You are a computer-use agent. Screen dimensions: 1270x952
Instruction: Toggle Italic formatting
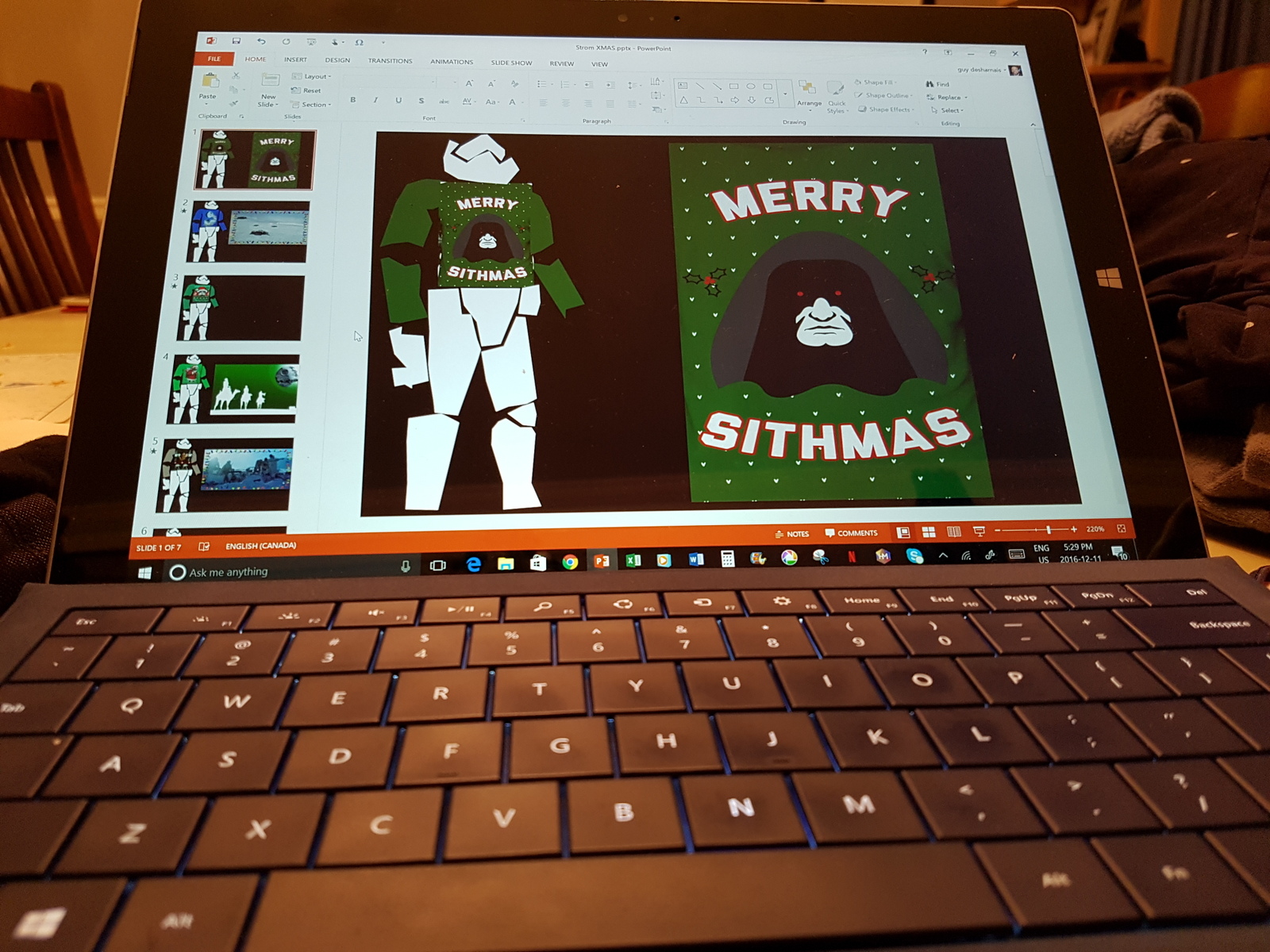click(x=375, y=100)
